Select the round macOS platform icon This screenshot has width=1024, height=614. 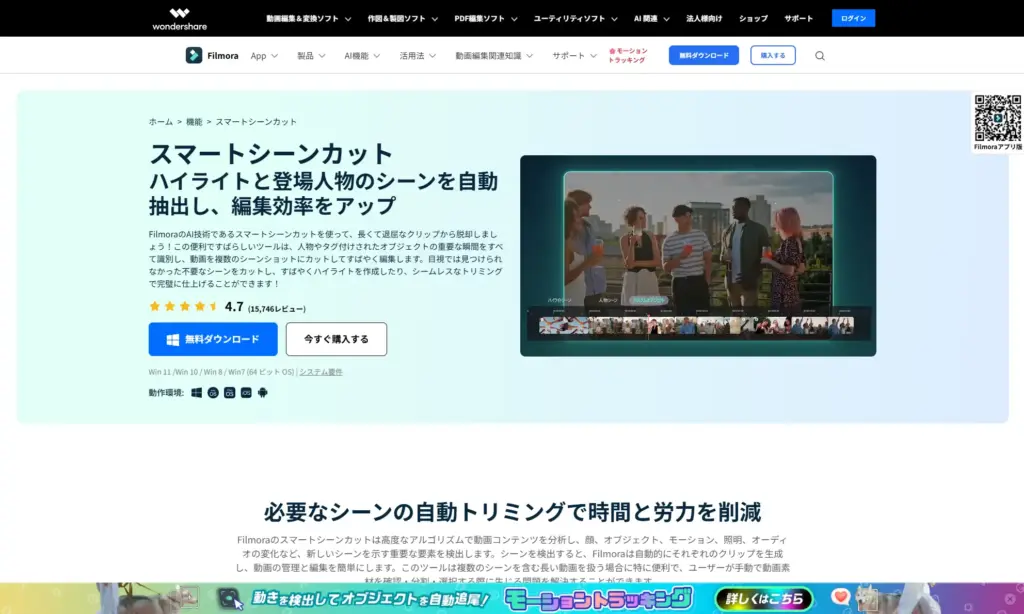pyautogui.click(x=213, y=393)
